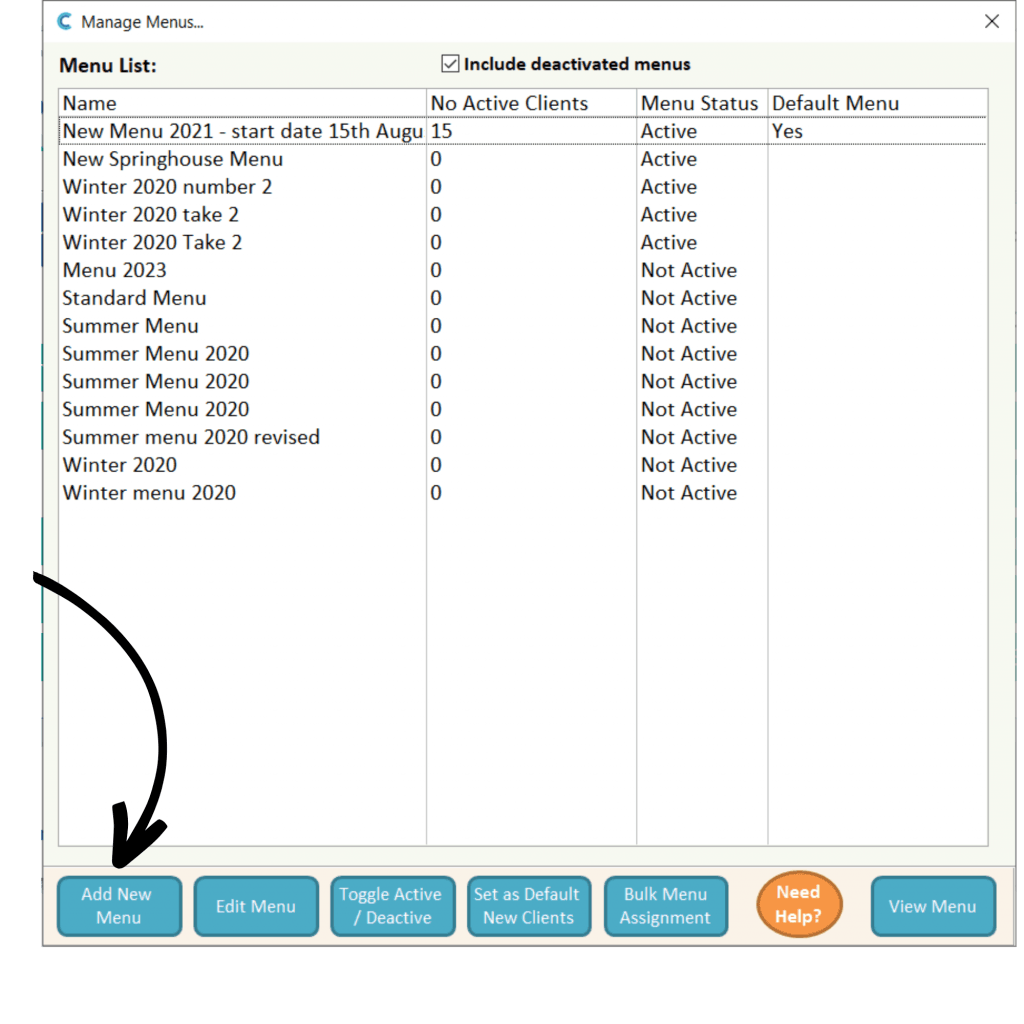Click the Yes default menu cell
The image size is (1024, 1024).
[x=787, y=131]
